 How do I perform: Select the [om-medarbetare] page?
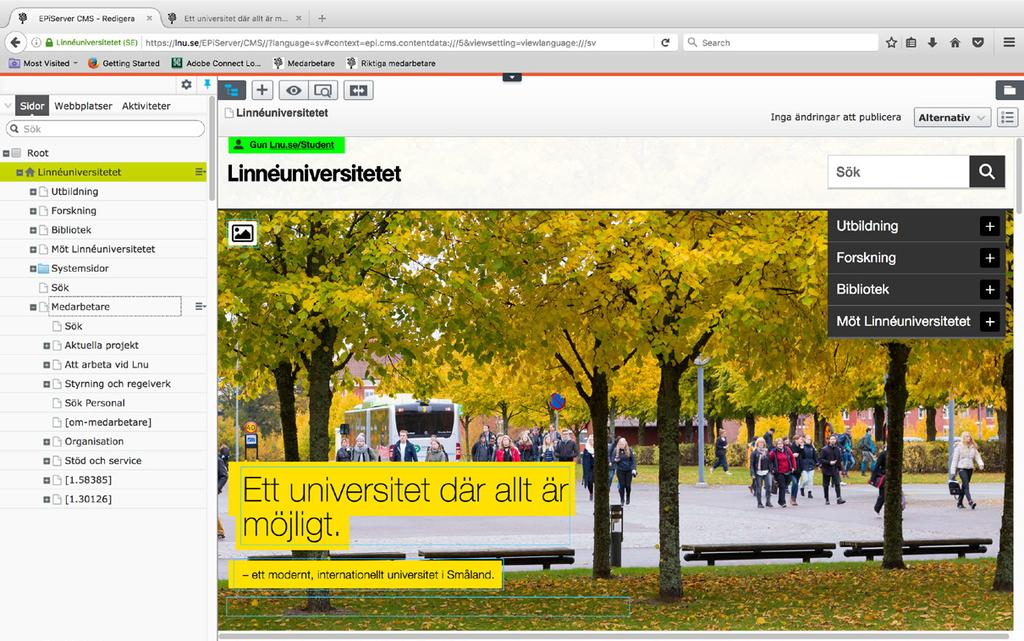108,422
